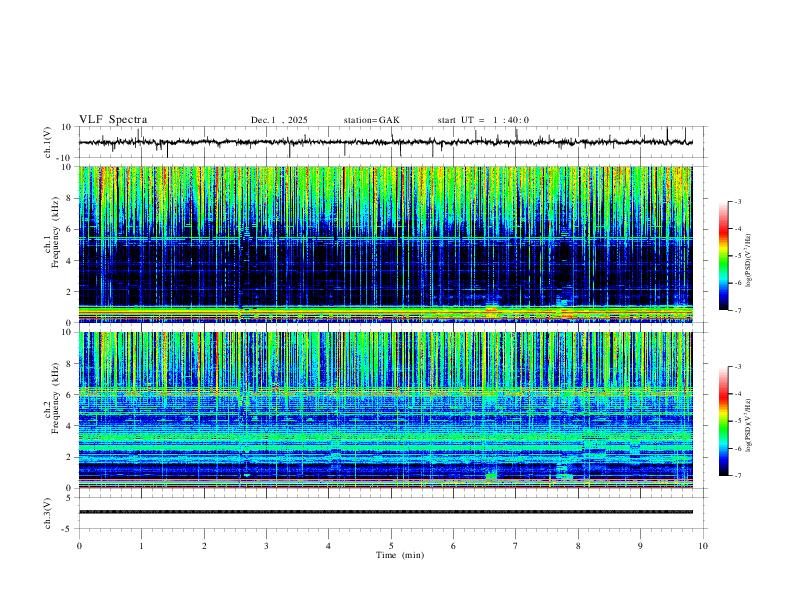Click time-axis tick label "3"

[266, 546]
